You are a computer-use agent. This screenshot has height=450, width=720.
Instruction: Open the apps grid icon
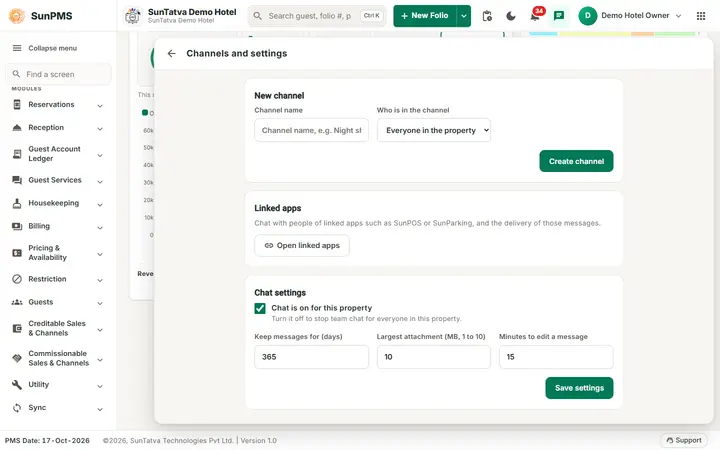pyautogui.click(x=701, y=16)
